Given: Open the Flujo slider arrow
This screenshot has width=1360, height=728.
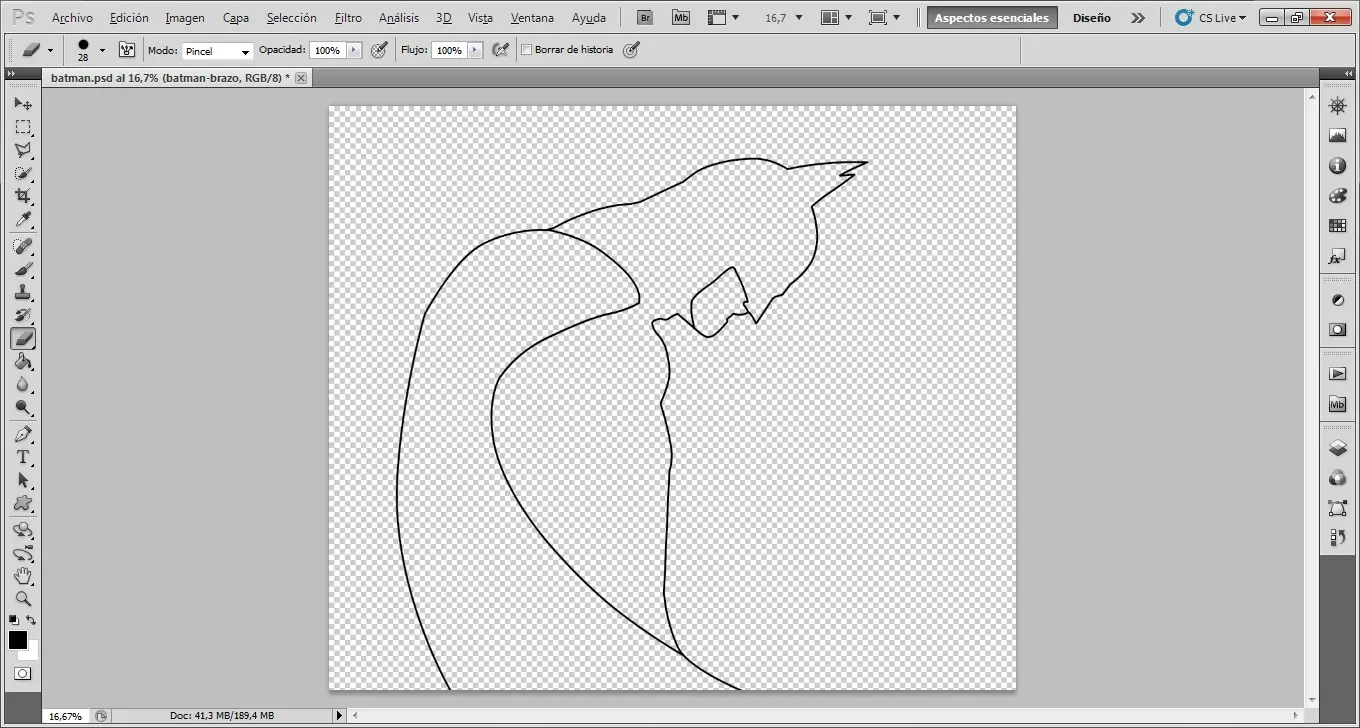Looking at the screenshot, I should 475,50.
